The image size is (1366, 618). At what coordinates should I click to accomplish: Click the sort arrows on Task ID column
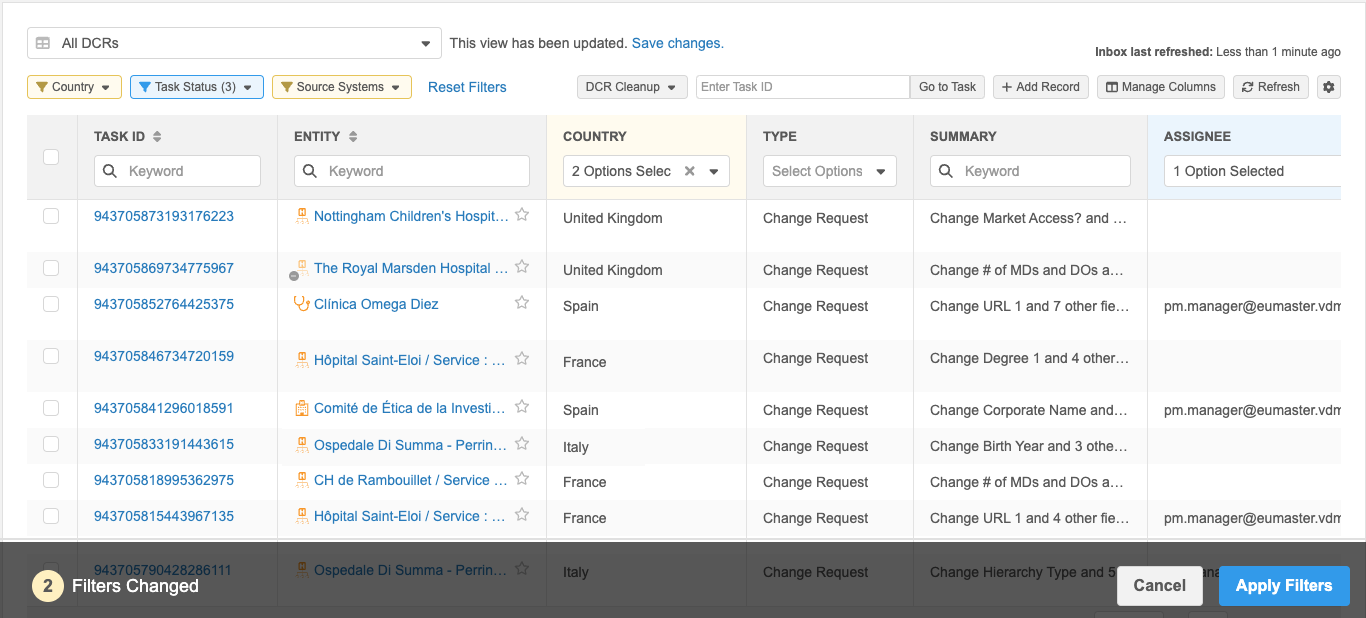coord(157,136)
